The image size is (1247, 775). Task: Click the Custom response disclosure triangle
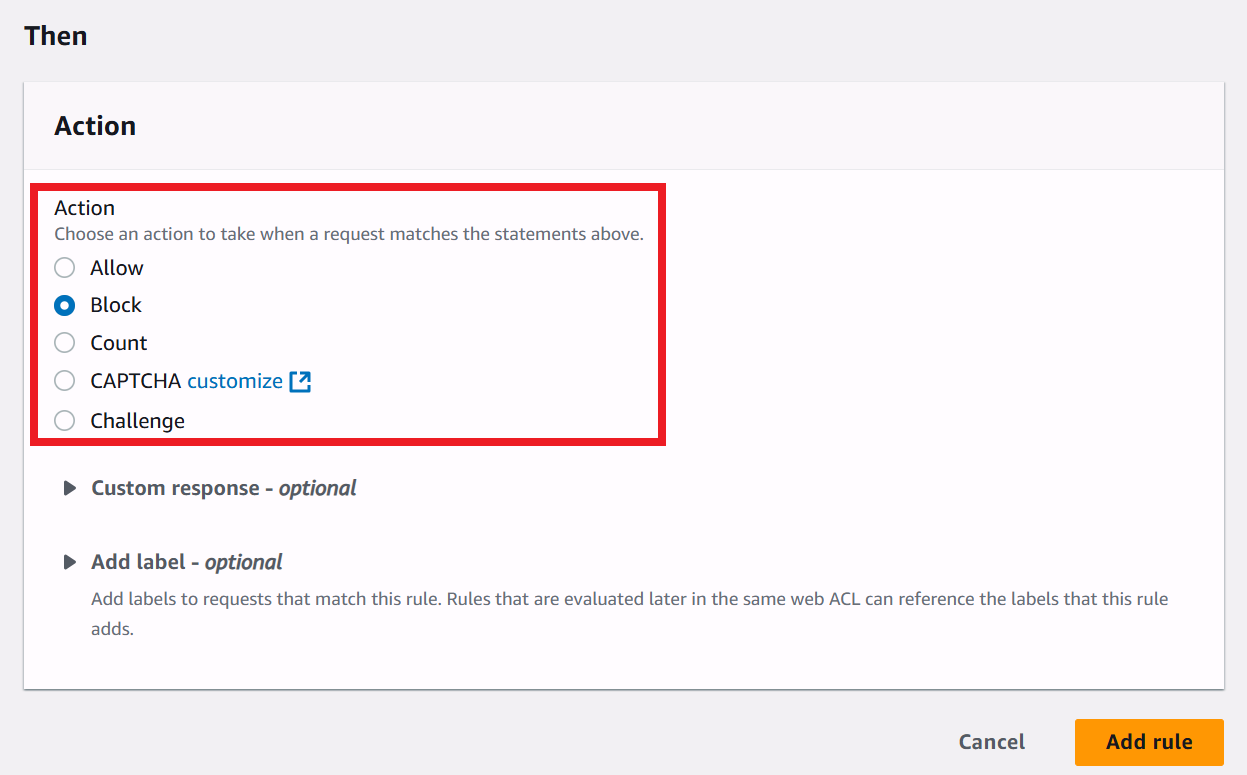coord(70,488)
